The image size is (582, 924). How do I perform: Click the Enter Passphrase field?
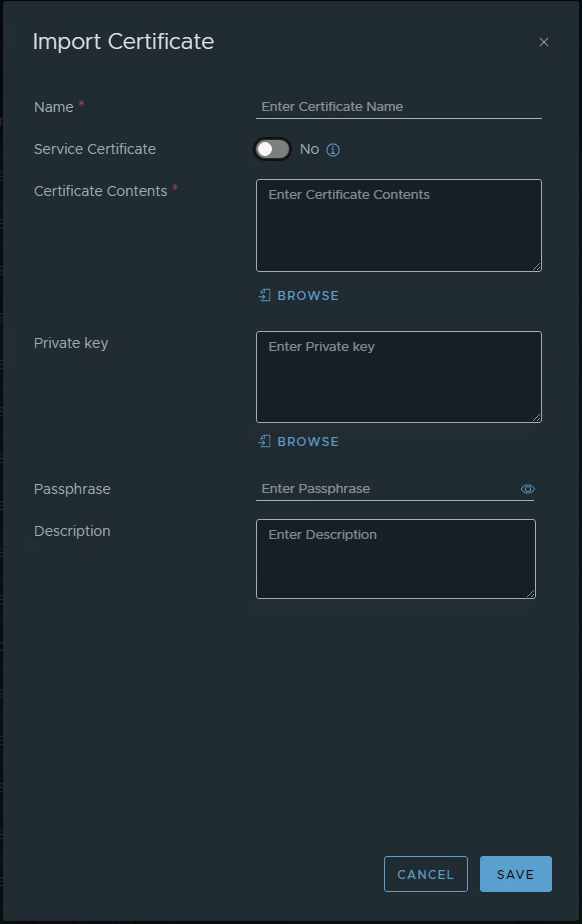point(380,489)
